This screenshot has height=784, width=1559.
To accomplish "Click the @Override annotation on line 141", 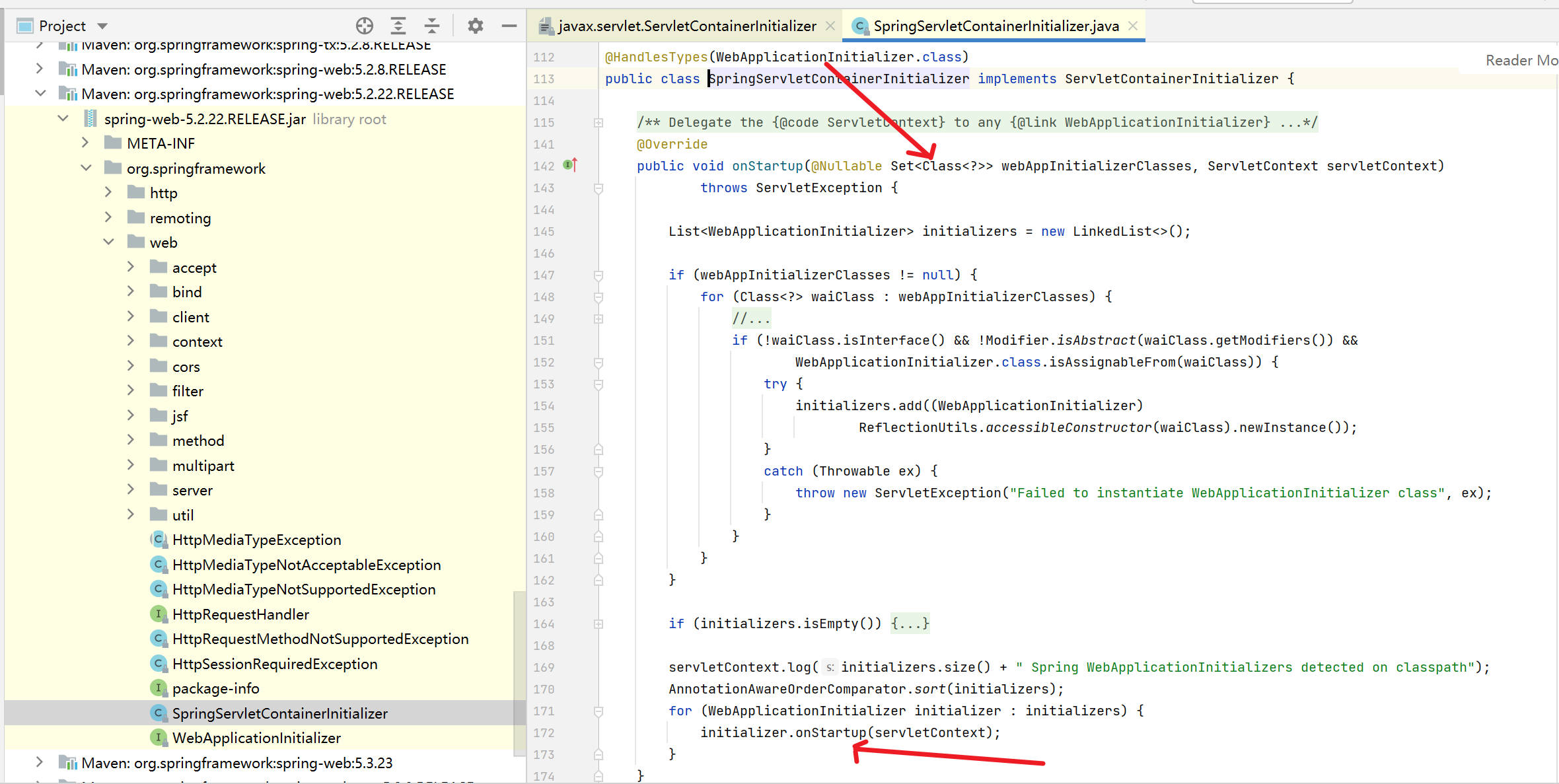I will coord(672,144).
